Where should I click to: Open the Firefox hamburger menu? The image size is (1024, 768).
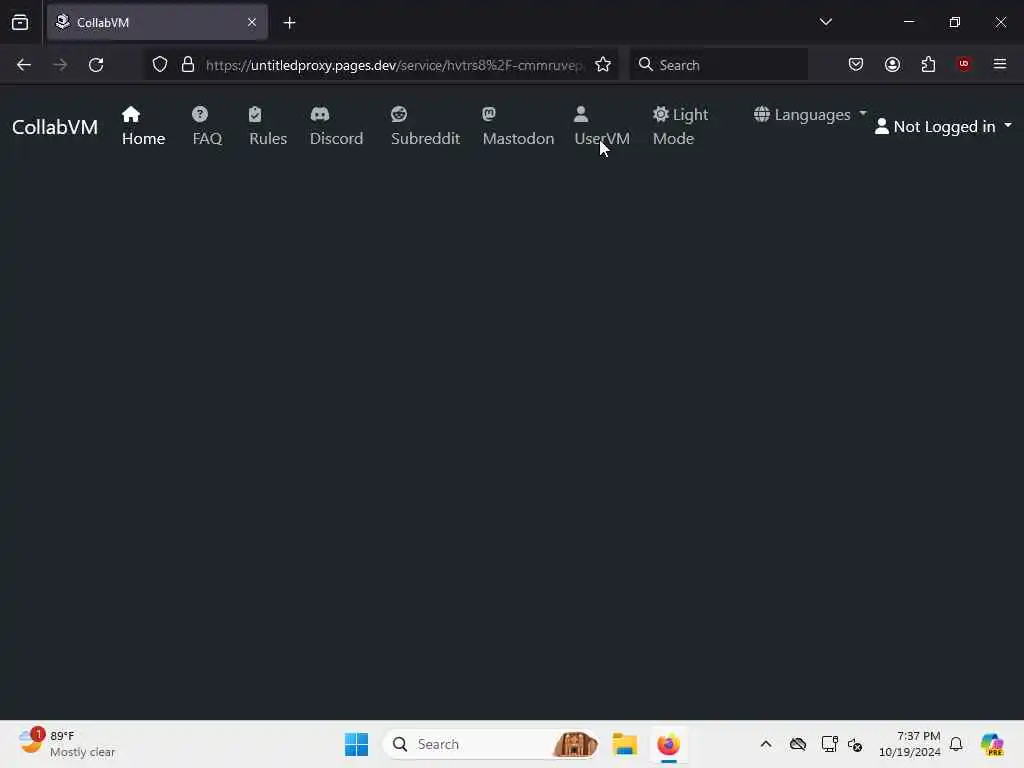tap(1000, 64)
